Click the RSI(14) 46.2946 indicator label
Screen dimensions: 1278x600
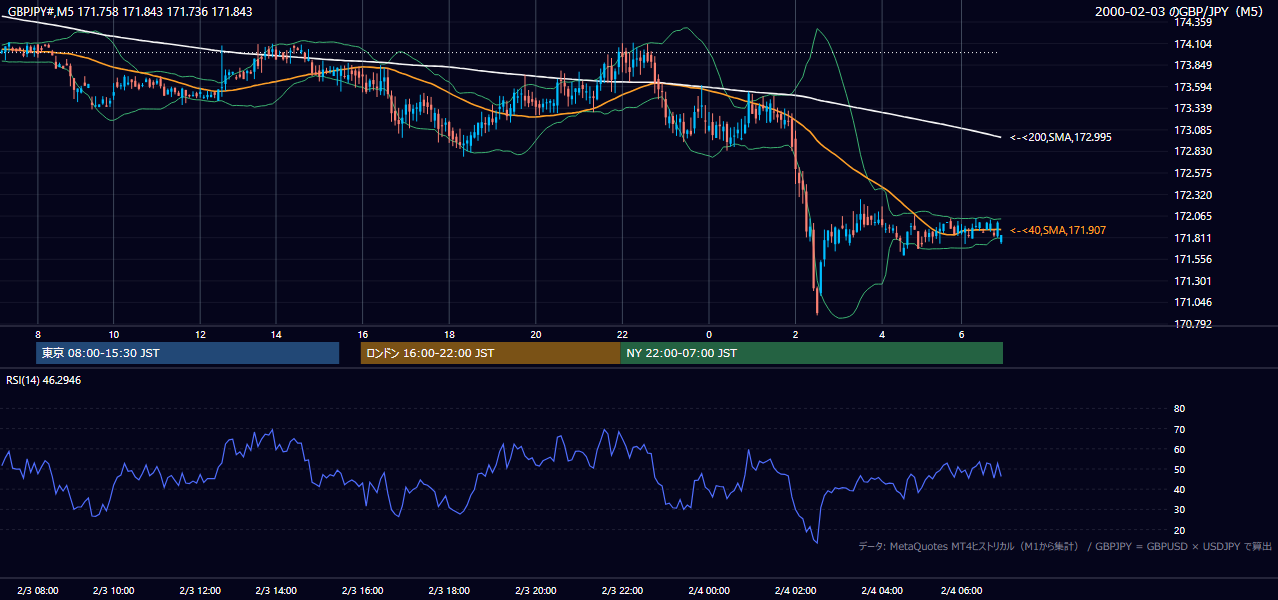(44, 381)
